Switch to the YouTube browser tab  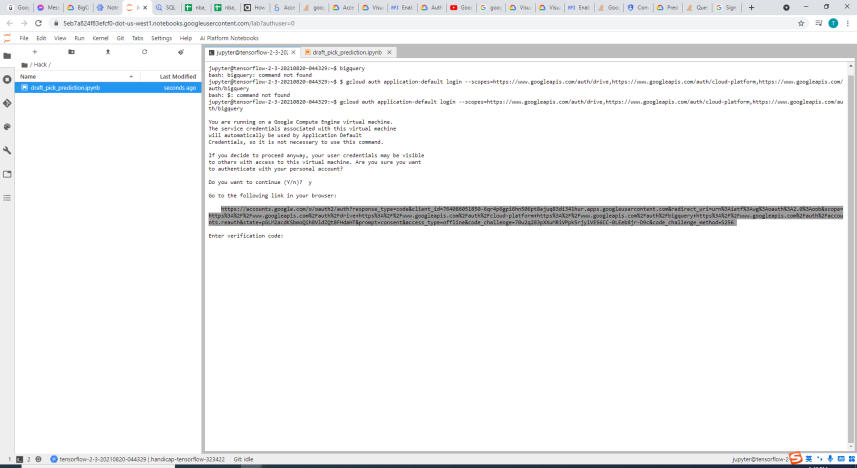(460, 7)
